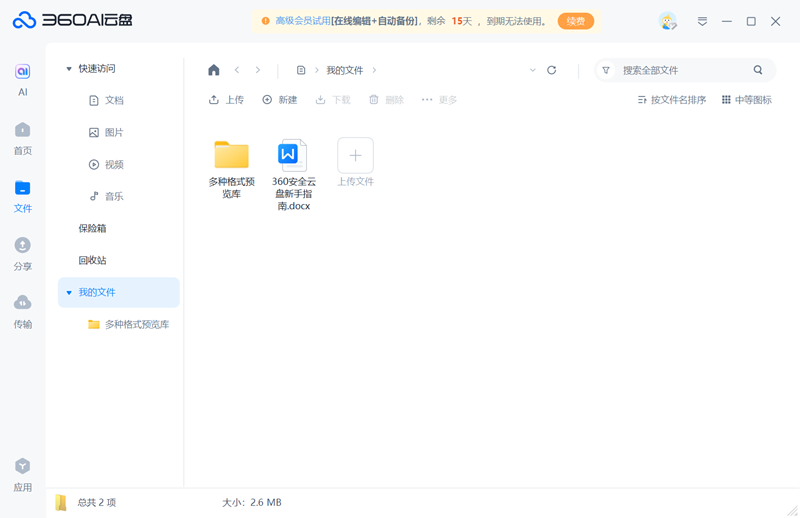Go to 首页 home section
Screen dimensions: 800x518
pyautogui.click(x=22, y=137)
